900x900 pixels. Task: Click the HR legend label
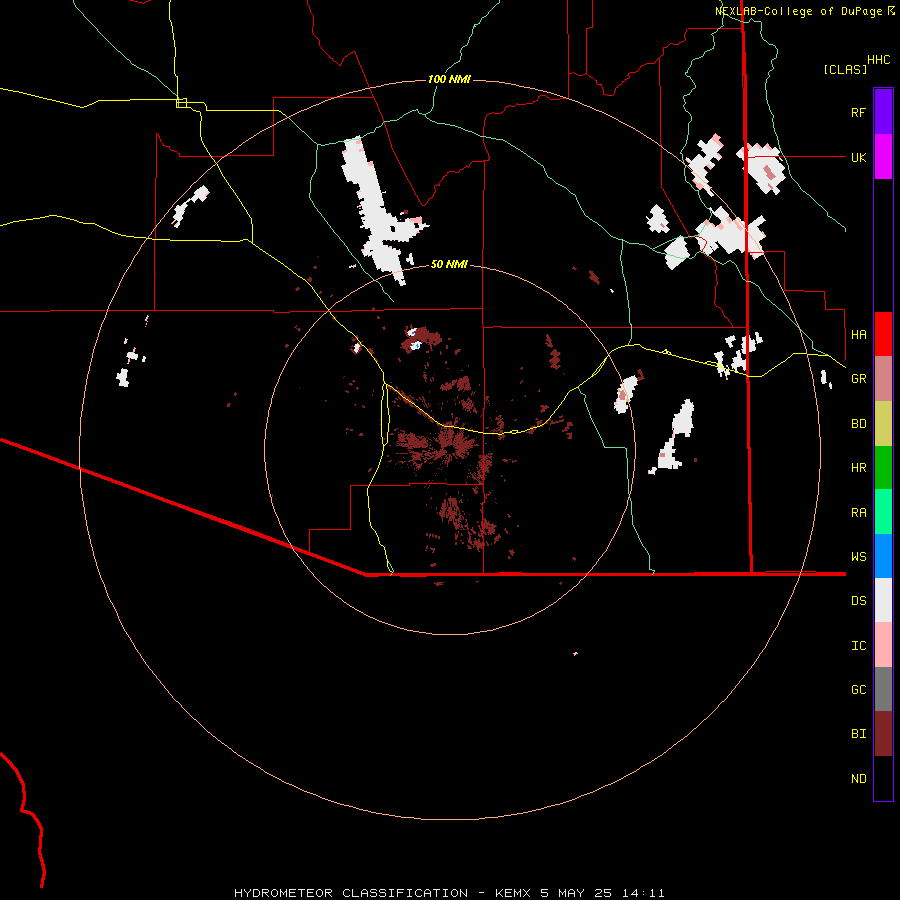pos(858,468)
